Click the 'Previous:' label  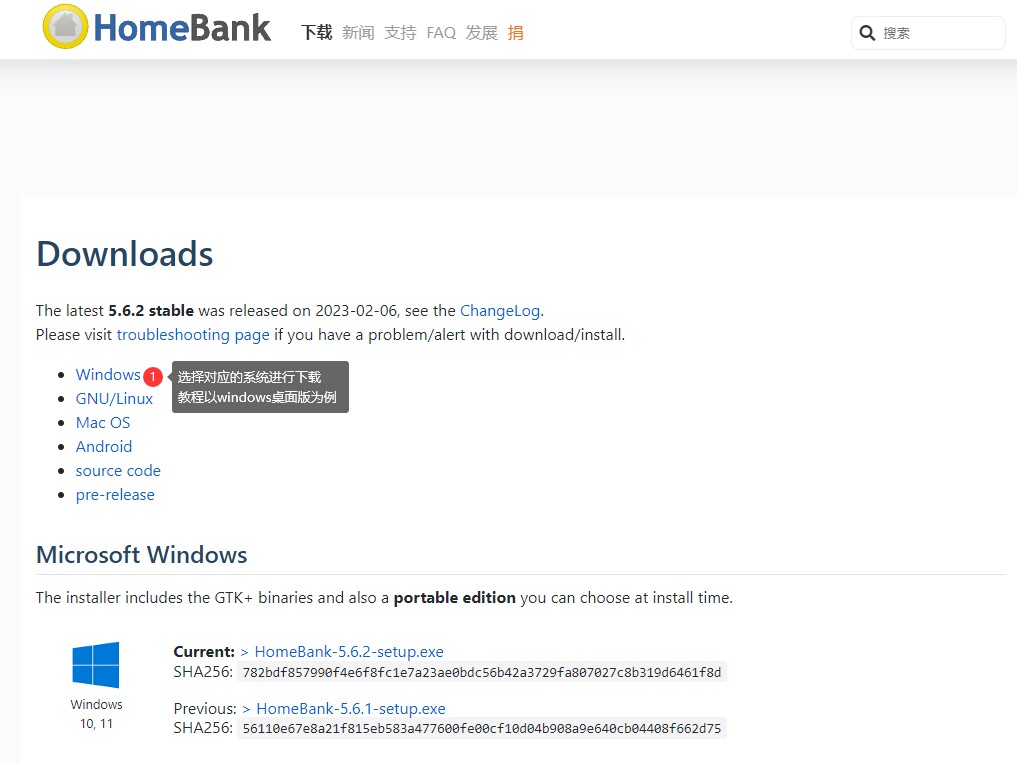205,709
